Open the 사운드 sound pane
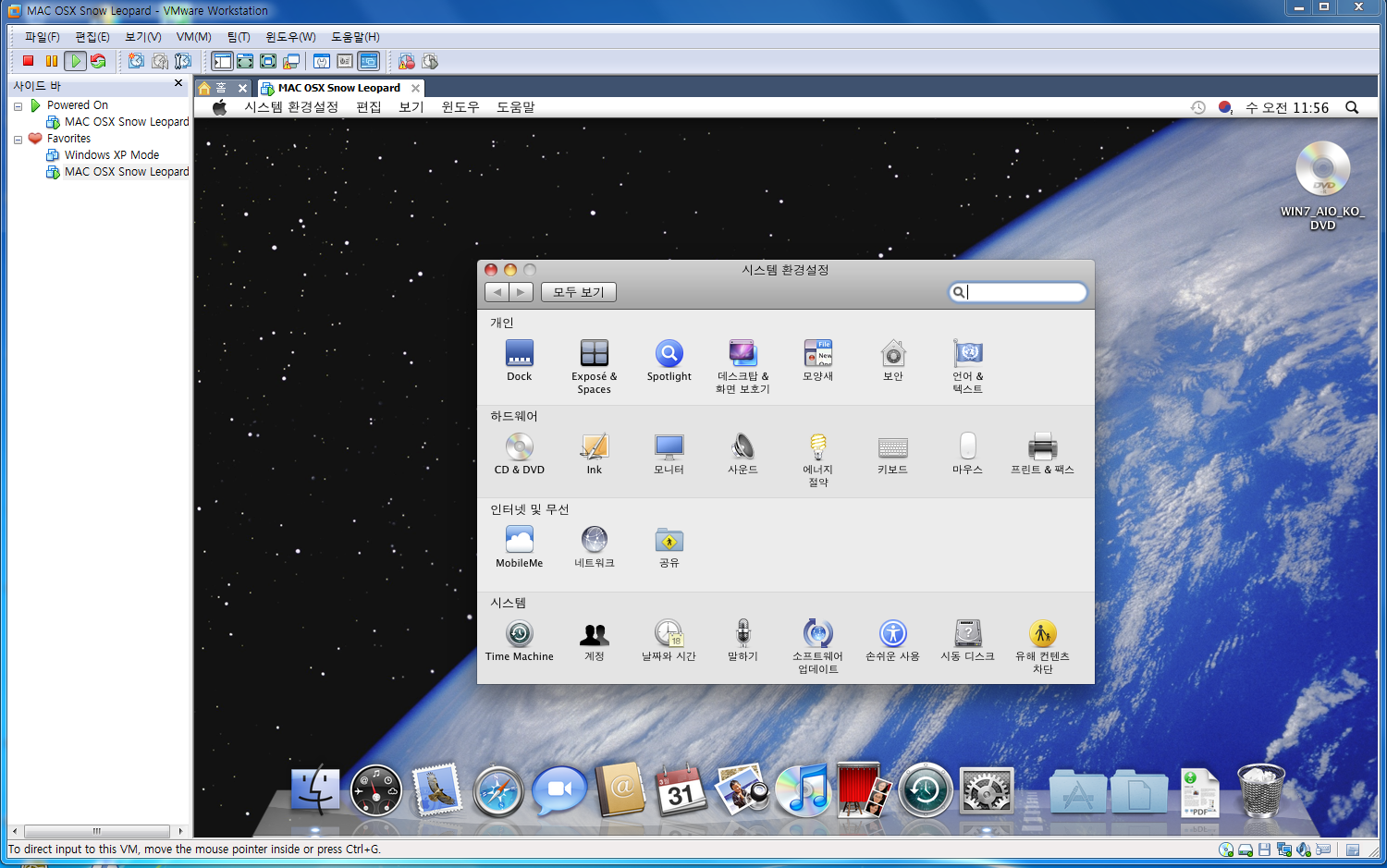 pyautogui.click(x=743, y=454)
